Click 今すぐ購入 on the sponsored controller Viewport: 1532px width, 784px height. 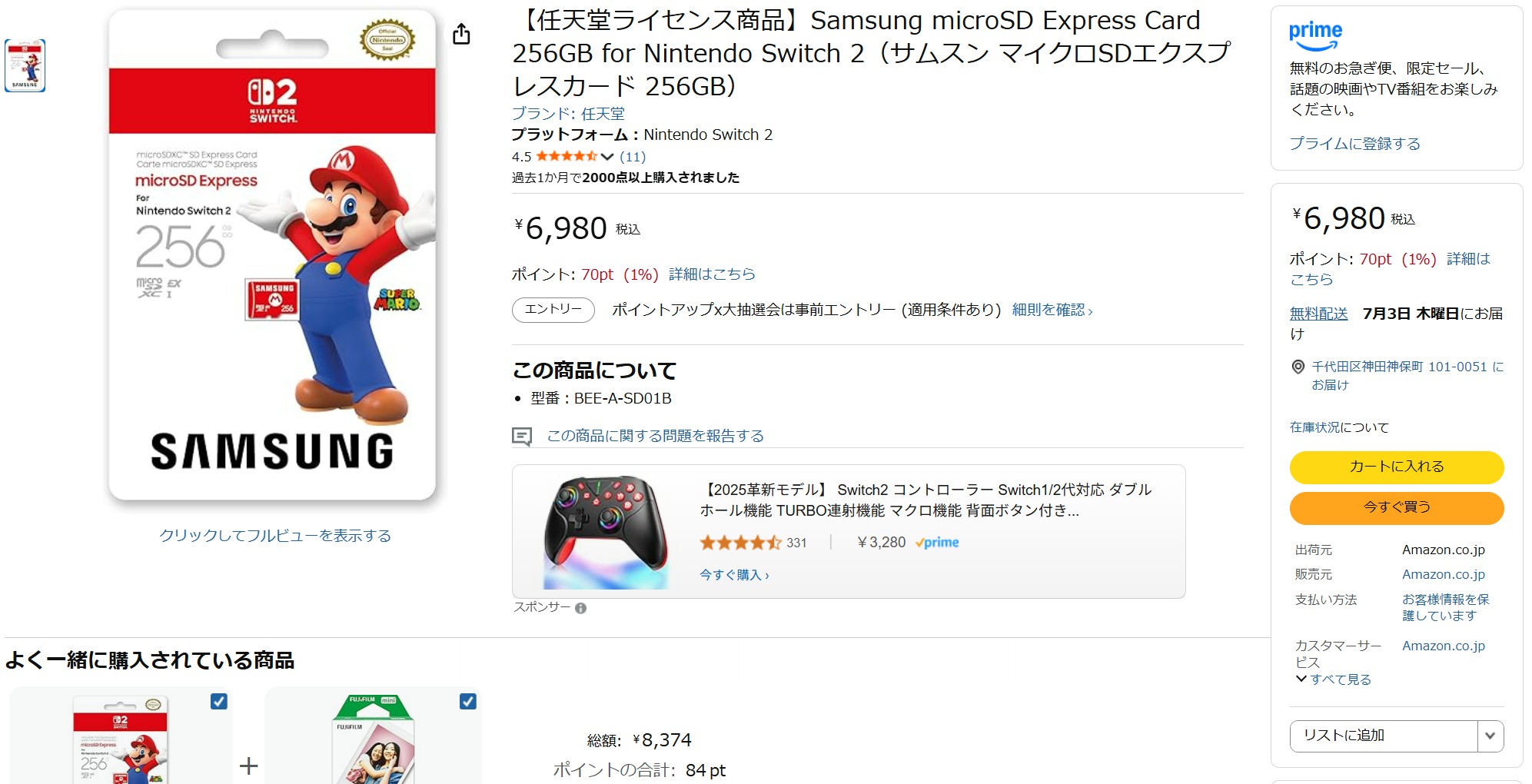pos(730,575)
